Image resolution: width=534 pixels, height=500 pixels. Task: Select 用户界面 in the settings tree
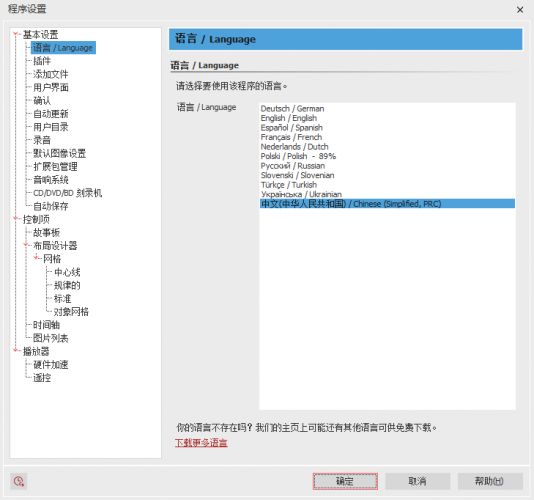point(51,88)
